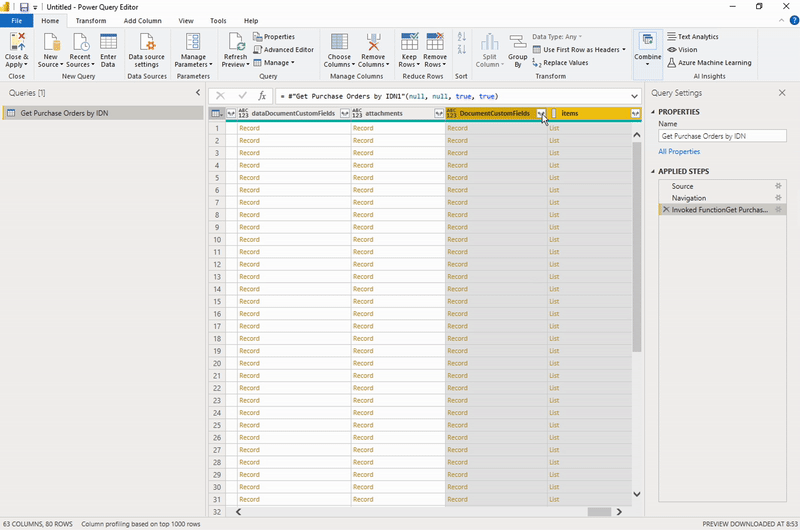This screenshot has height=530, width=800.
Task: Sort descending with the Z-A icon
Action: click(x=462, y=49)
